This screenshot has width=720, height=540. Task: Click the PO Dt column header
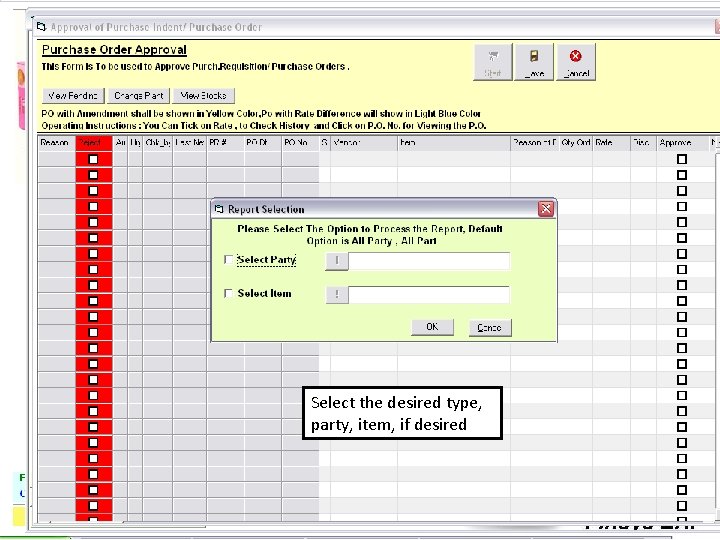(263, 143)
